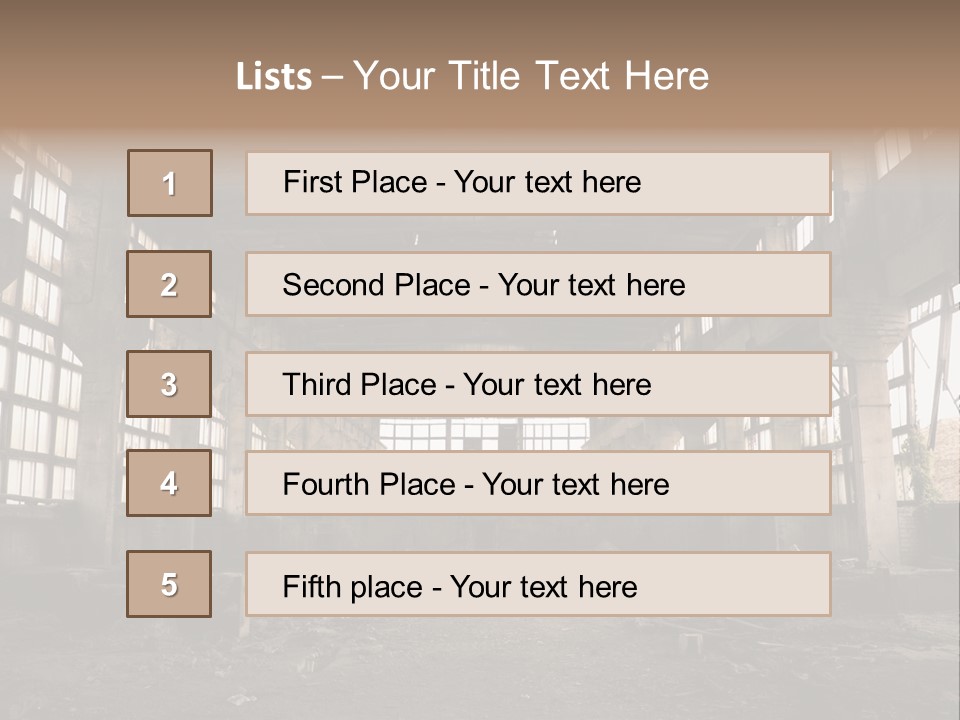The height and width of the screenshot is (720, 960).
Task: Click 'Your Title Text Here' in heading
Action: click(531, 76)
